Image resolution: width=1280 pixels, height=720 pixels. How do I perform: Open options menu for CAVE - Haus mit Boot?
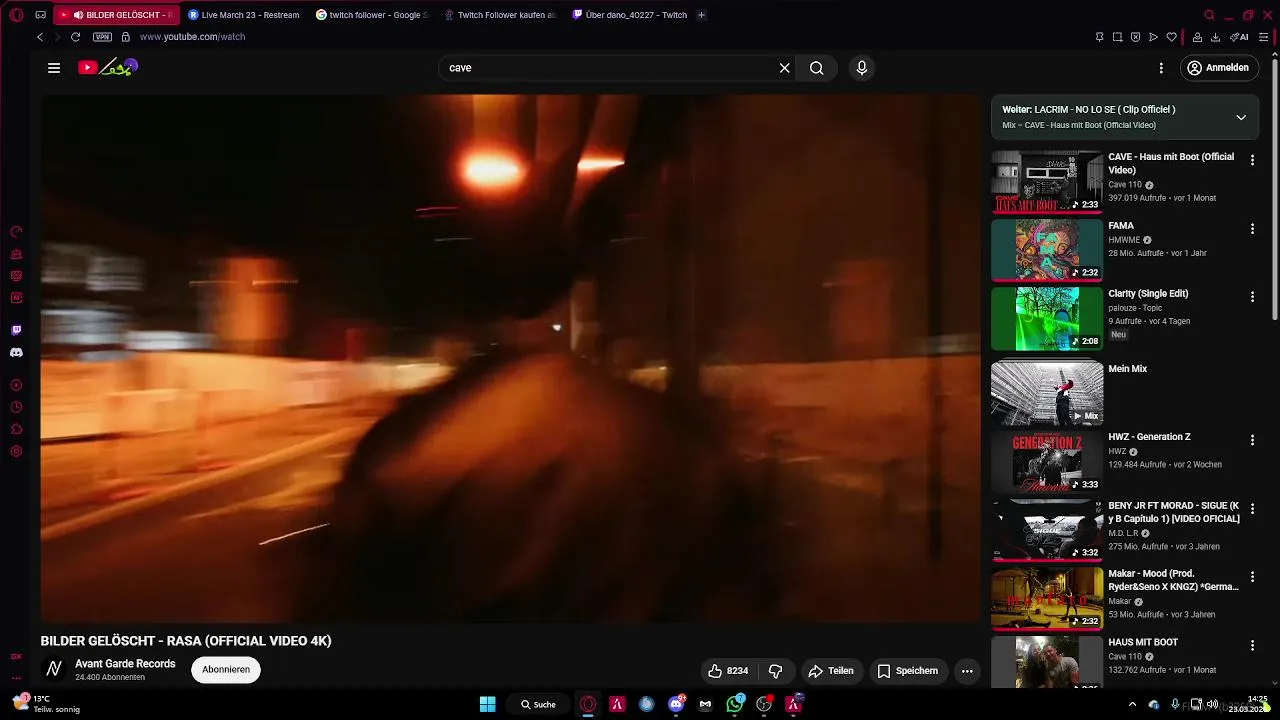(1252, 160)
